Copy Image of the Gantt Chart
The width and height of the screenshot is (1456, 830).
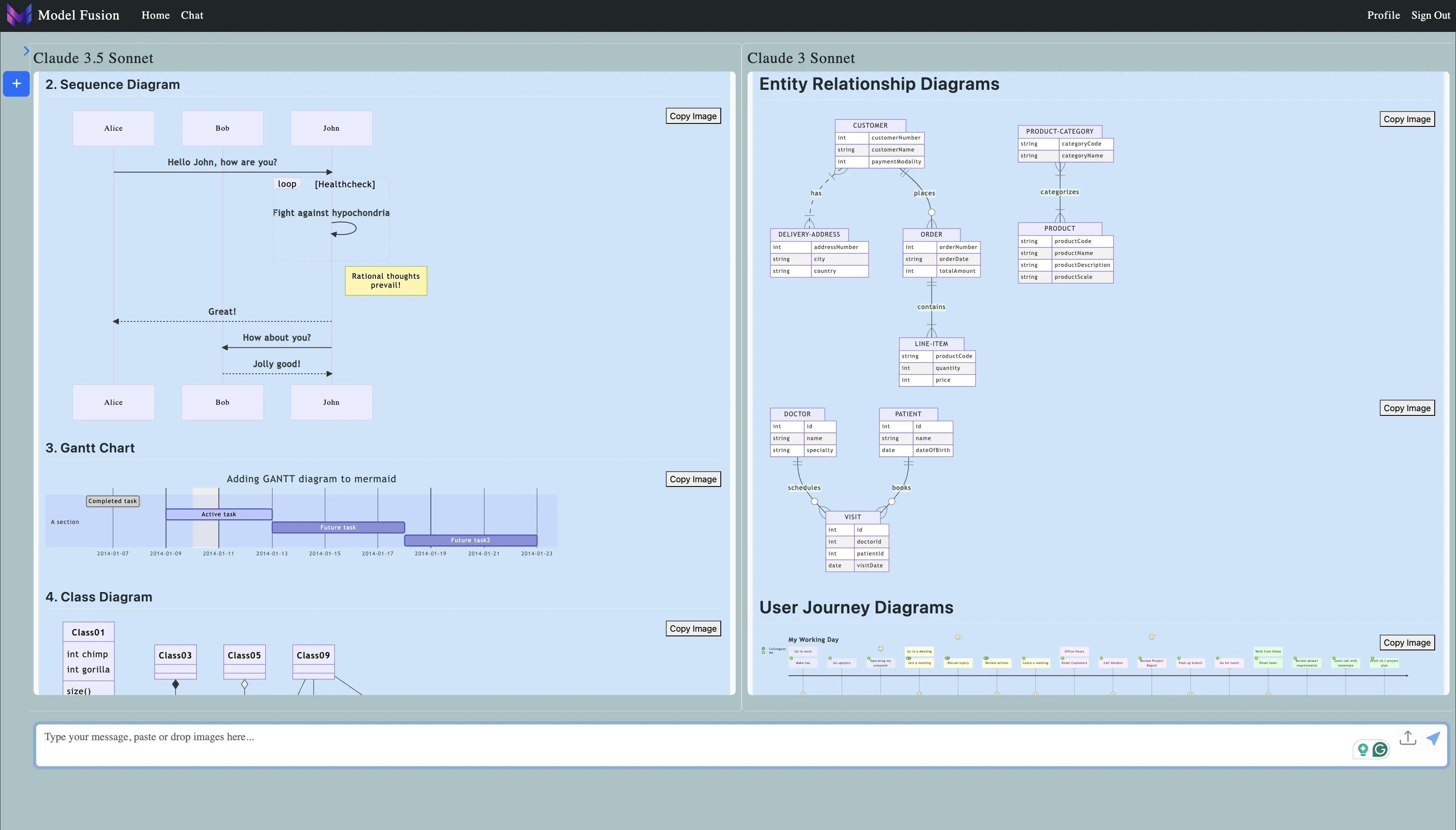[693, 479]
